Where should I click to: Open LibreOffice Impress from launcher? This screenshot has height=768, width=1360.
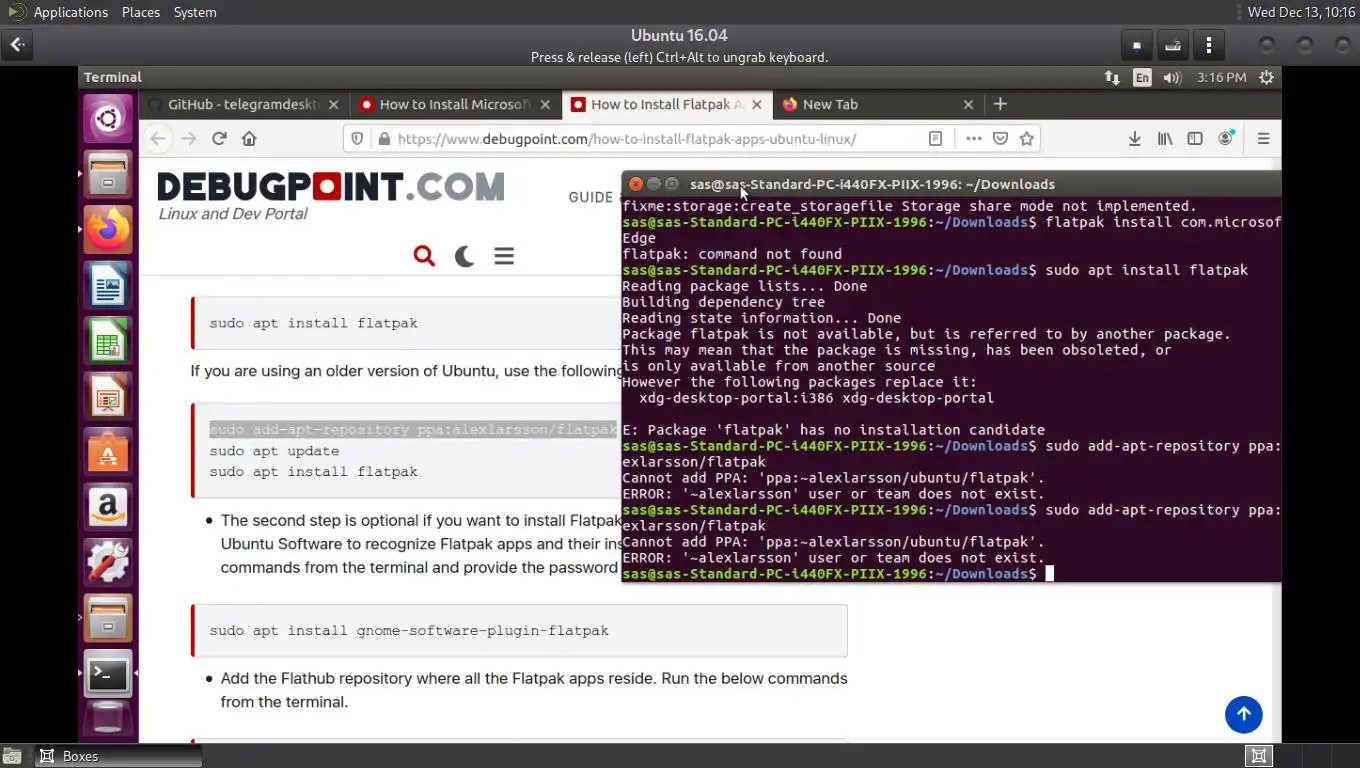[x=108, y=397]
